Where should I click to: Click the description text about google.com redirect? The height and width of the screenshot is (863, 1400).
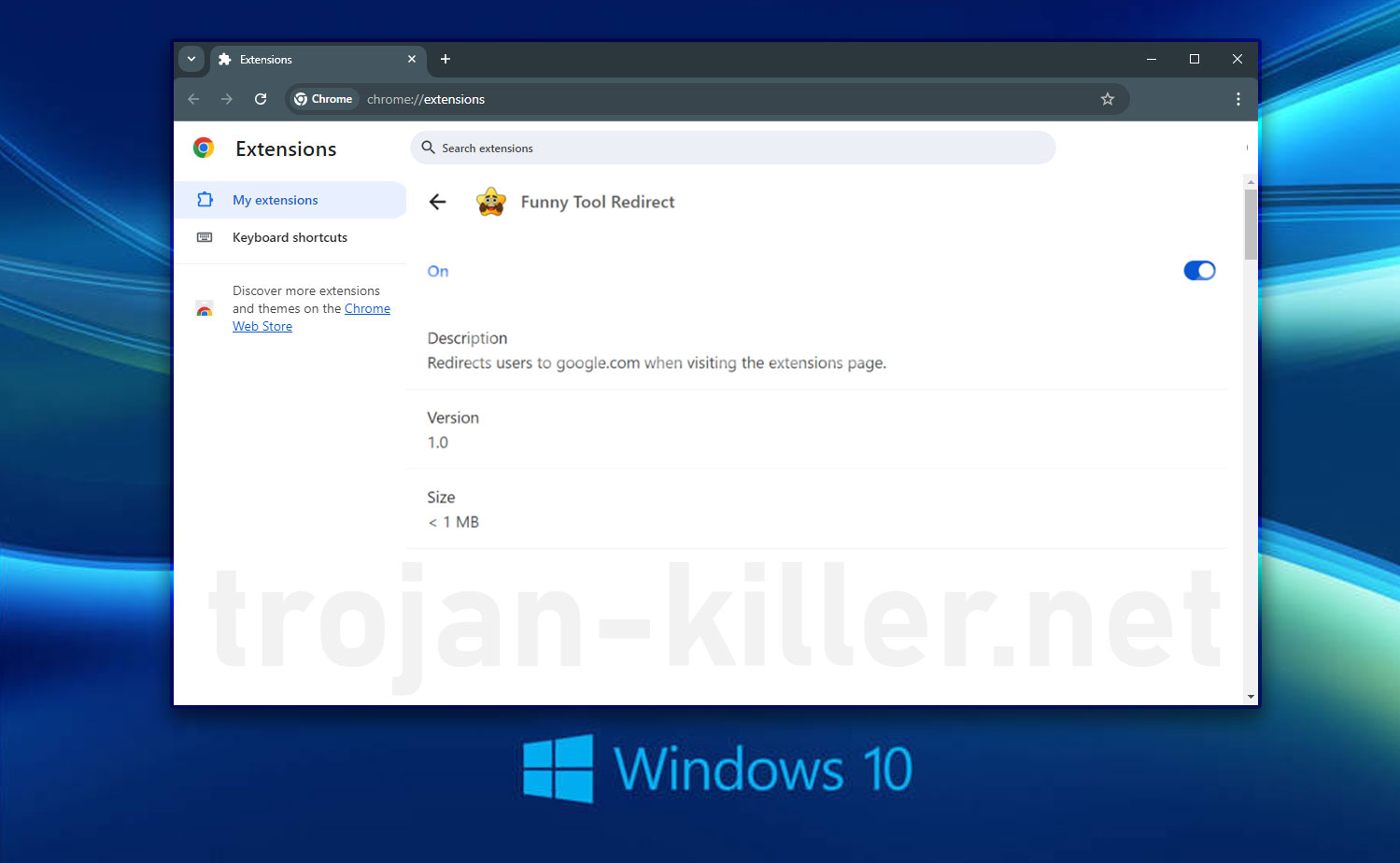657,363
